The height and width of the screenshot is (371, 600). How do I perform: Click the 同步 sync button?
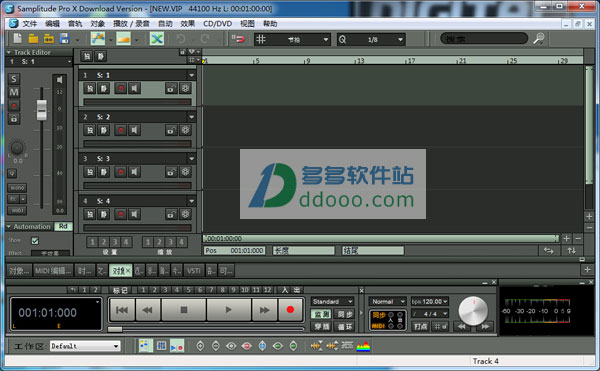tap(345, 314)
